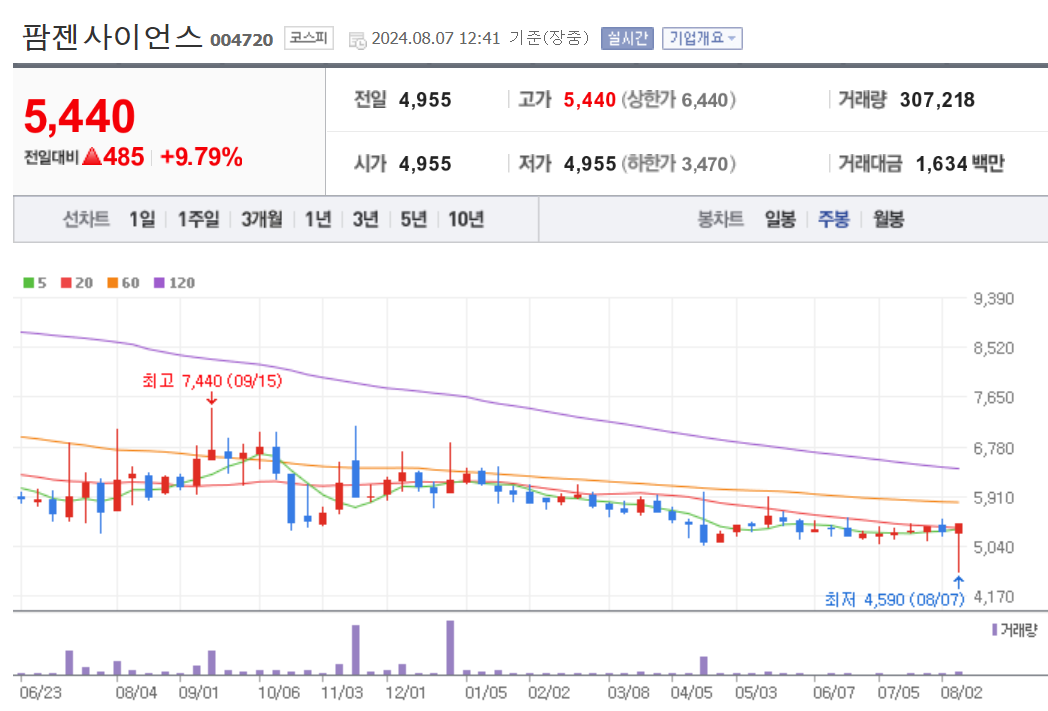Click the 최고 7,440 (09/15) annotation

click(212, 381)
